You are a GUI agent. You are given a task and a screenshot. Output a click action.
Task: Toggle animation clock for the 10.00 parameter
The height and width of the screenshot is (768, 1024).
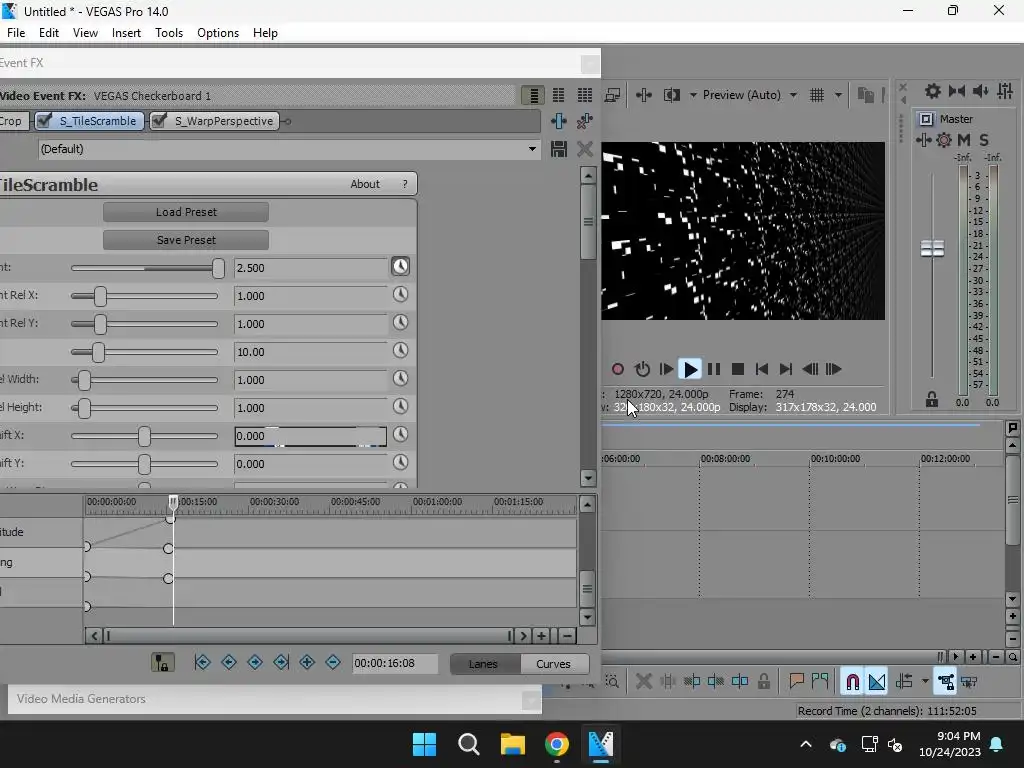coord(400,351)
